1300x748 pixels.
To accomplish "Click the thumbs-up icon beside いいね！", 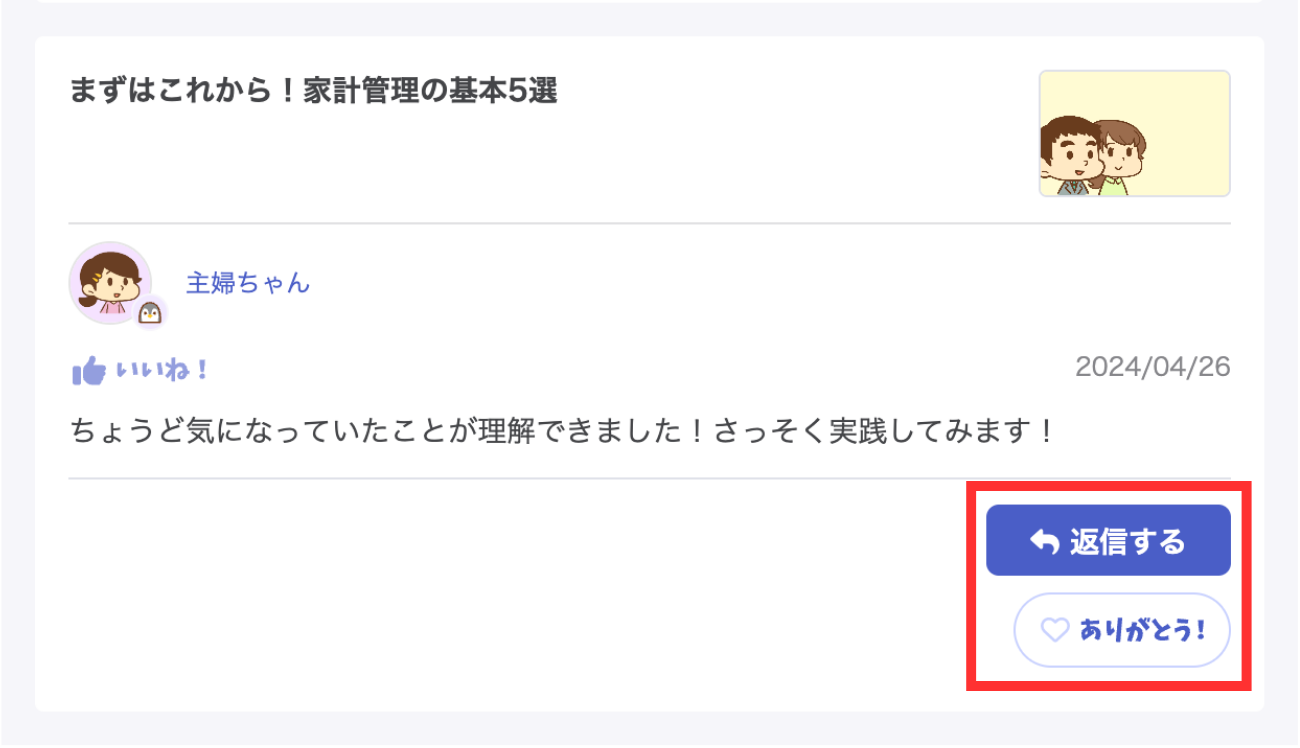I will coord(89,372).
